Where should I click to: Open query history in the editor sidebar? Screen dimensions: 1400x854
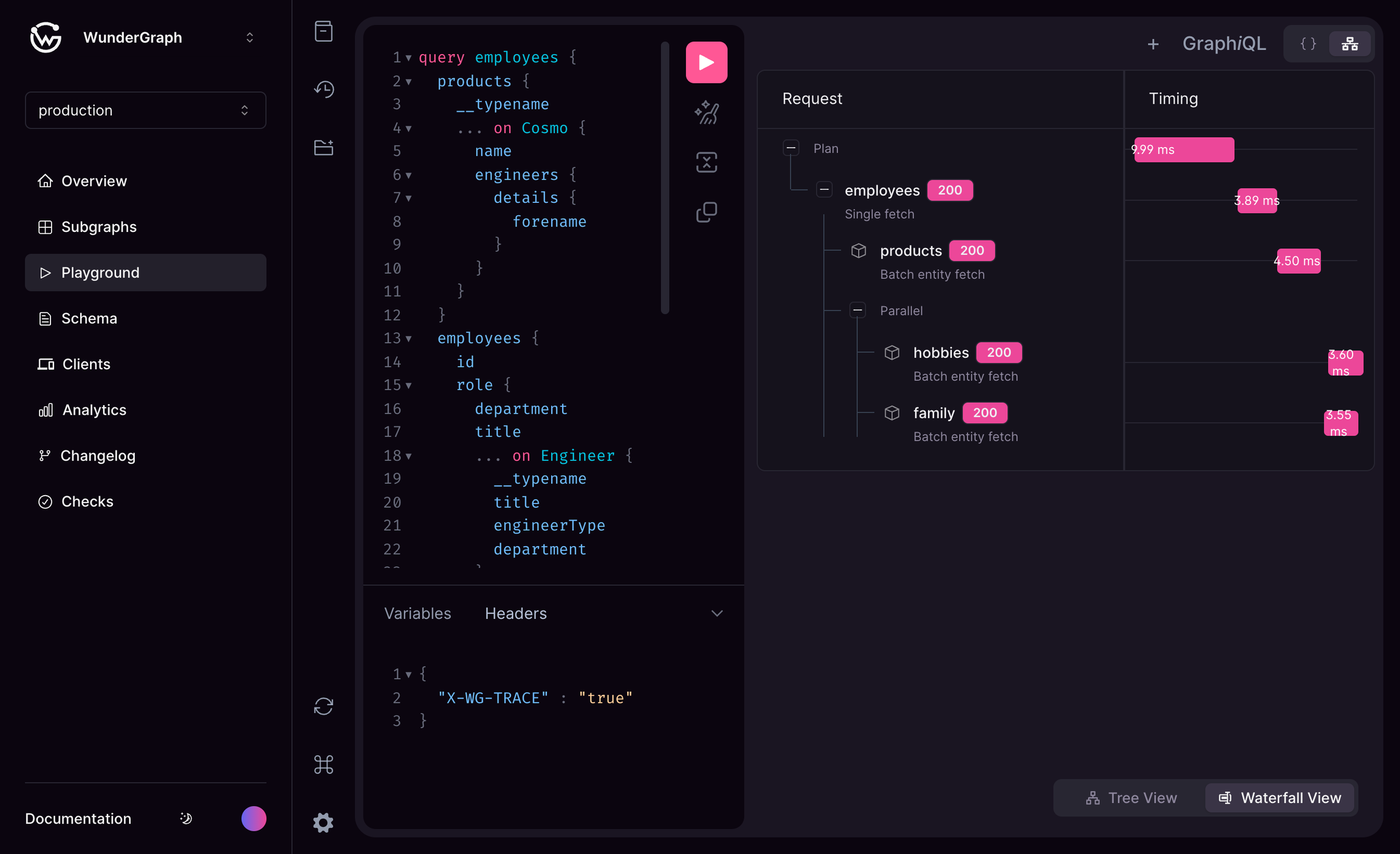323,89
